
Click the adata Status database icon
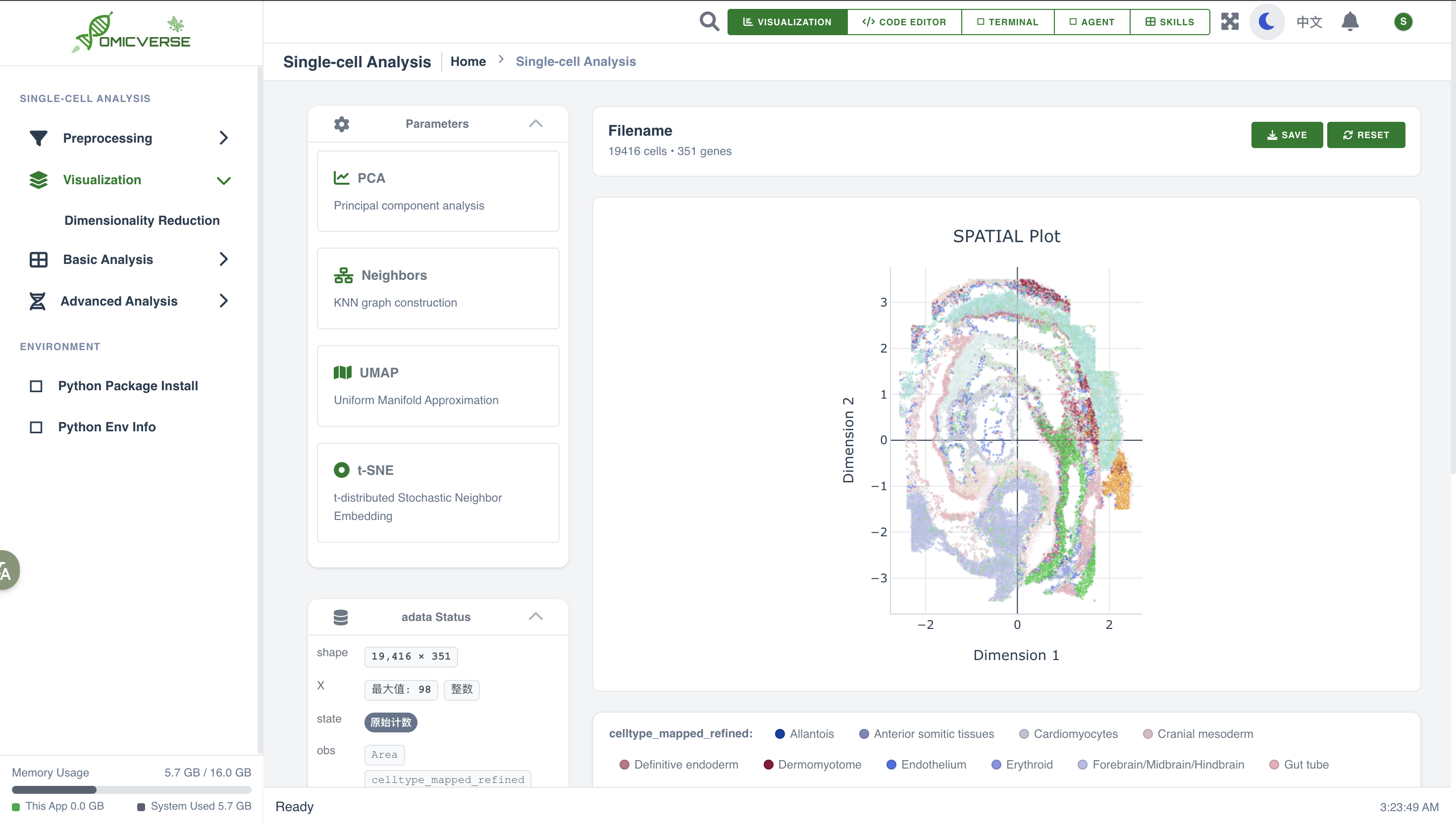pyautogui.click(x=341, y=617)
